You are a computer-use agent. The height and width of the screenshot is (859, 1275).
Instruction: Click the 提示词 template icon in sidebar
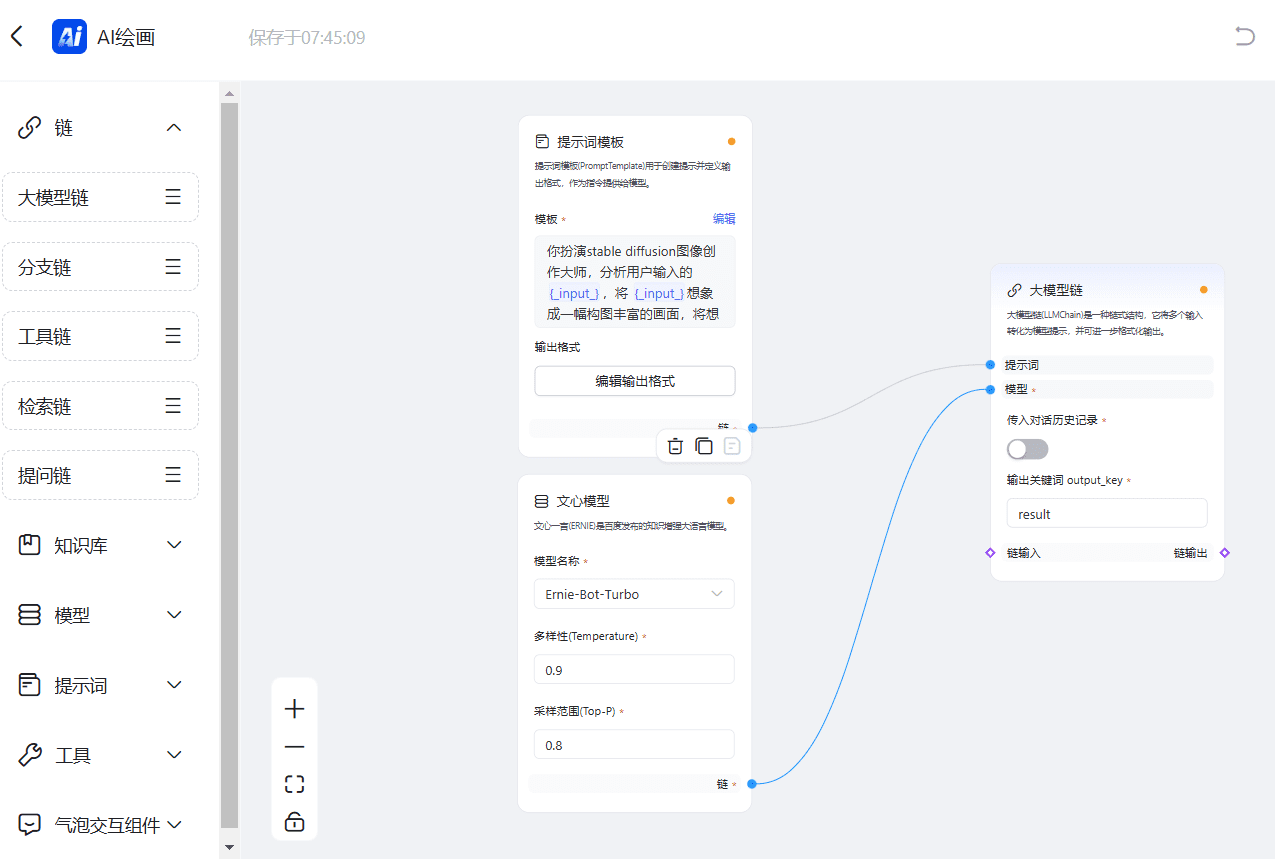[30, 685]
